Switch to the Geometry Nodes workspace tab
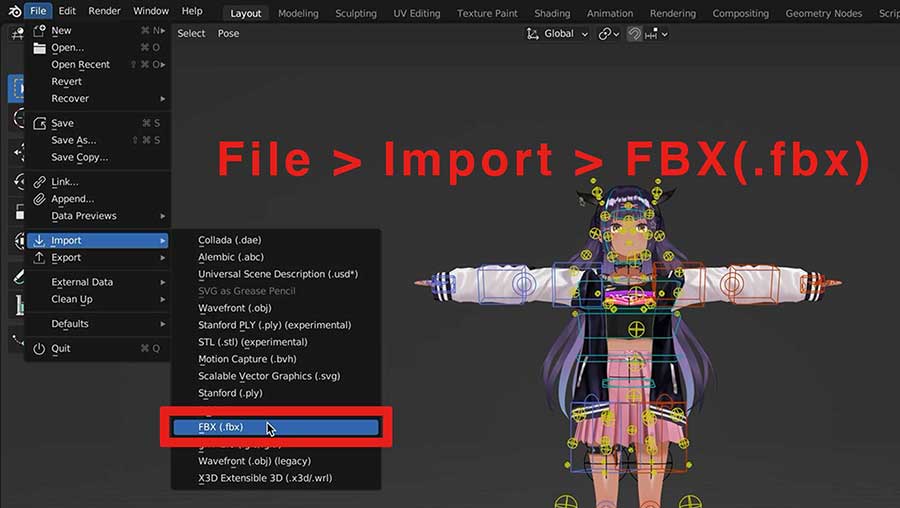 tap(824, 13)
